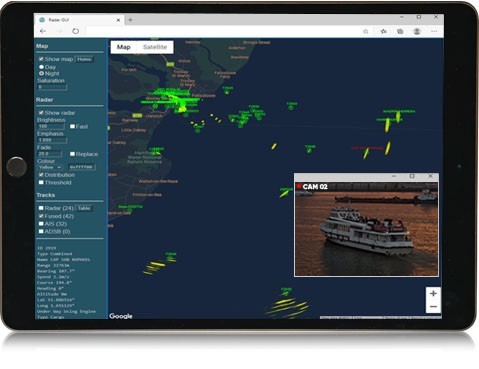Click the browser forward arrow
Viewport: 479px width, 369px height.
click(x=59, y=31)
